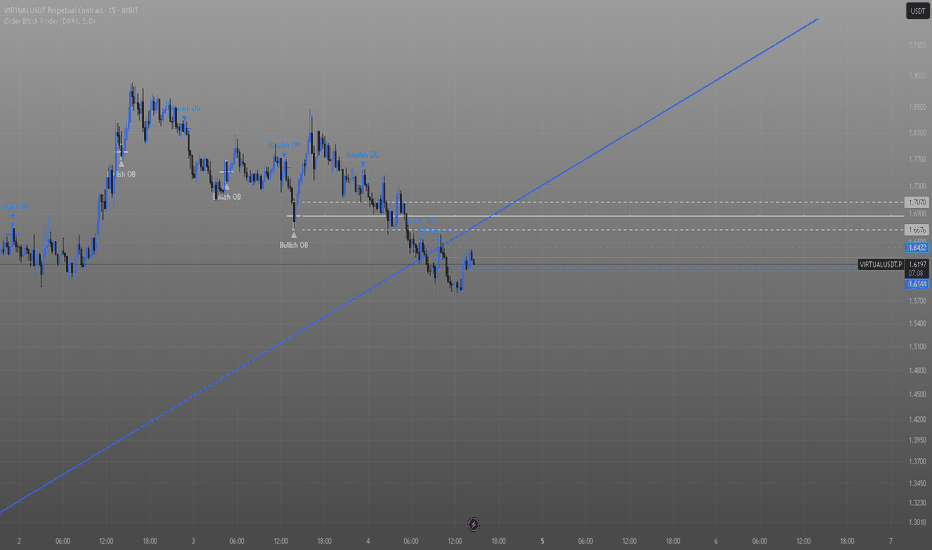This screenshot has width=932, height=550.
Task: Click the lowest white Bullish OB label
Action: [294, 245]
